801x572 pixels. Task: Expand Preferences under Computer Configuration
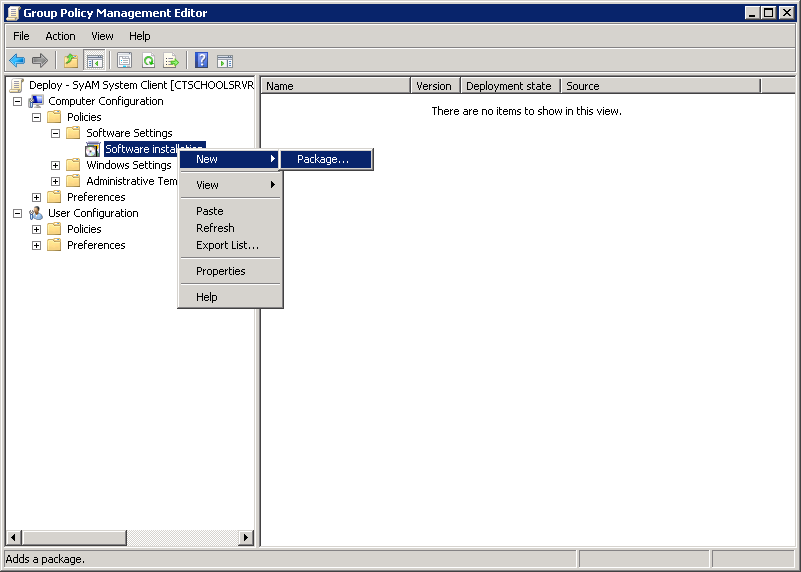pyautogui.click(x=36, y=197)
